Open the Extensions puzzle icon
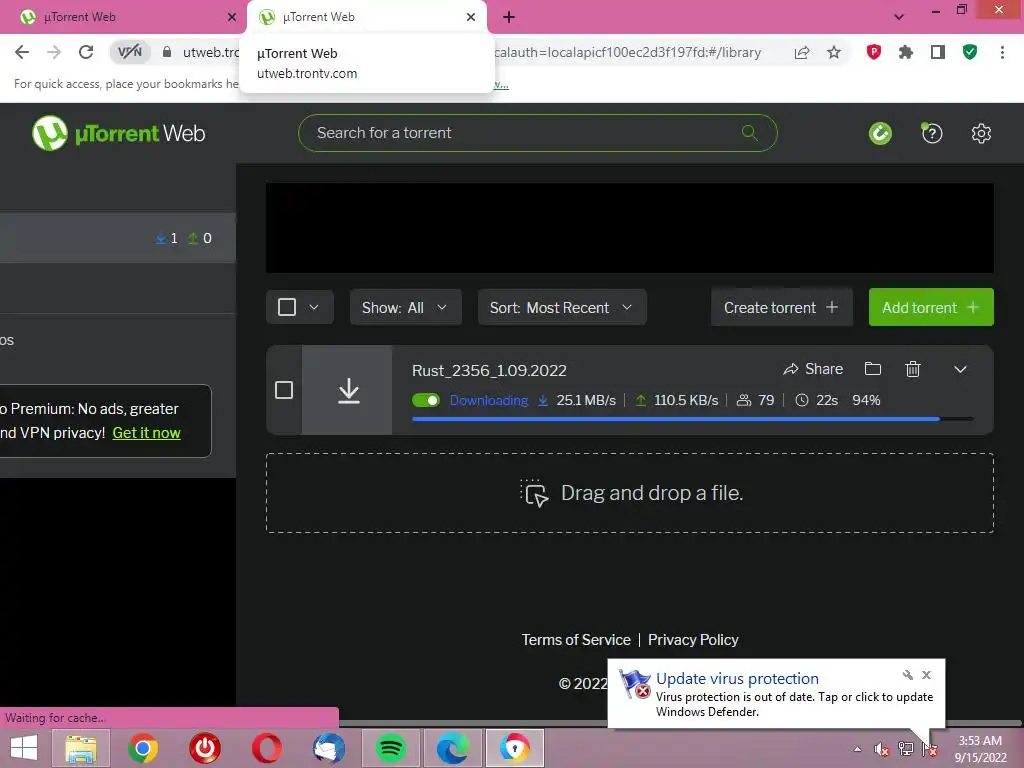Screen dimensions: 1024x768 pos(906,52)
